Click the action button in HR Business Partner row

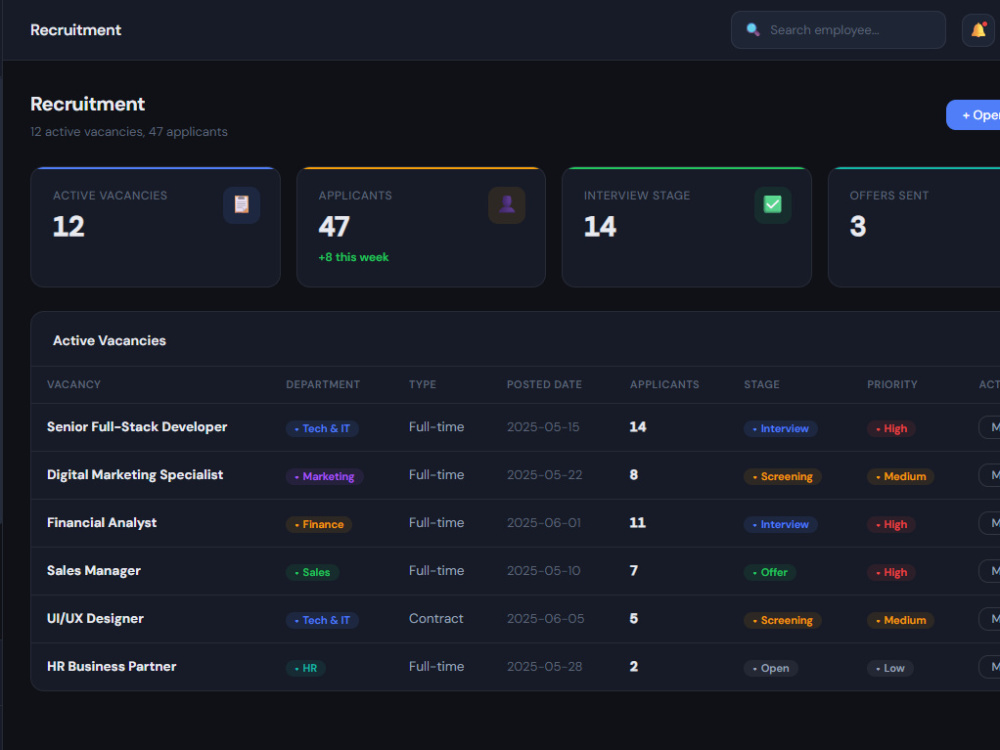989,666
